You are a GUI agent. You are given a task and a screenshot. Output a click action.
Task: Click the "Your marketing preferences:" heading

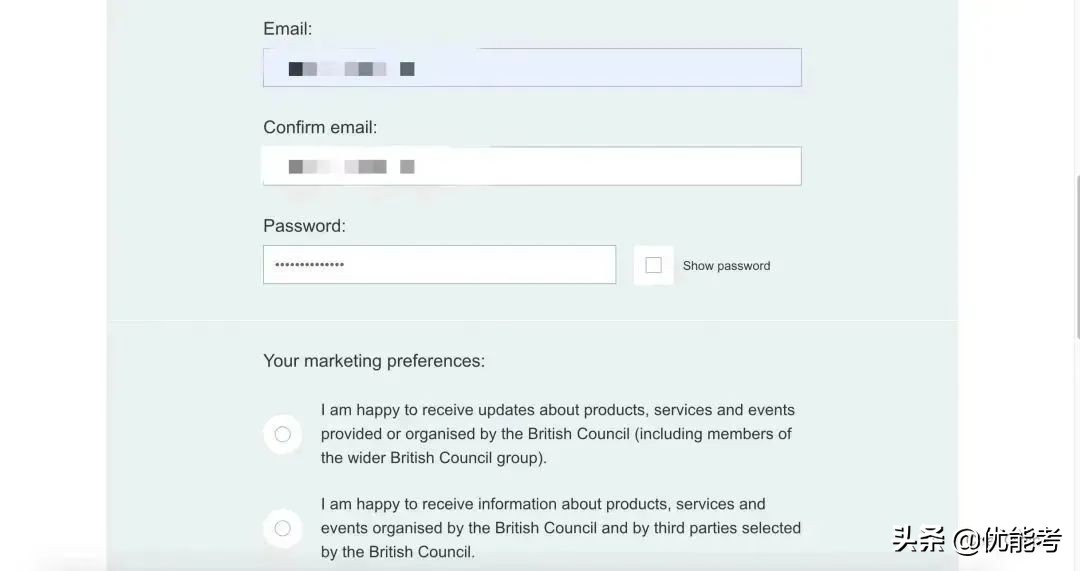pyautogui.click(x=374, y=361)
